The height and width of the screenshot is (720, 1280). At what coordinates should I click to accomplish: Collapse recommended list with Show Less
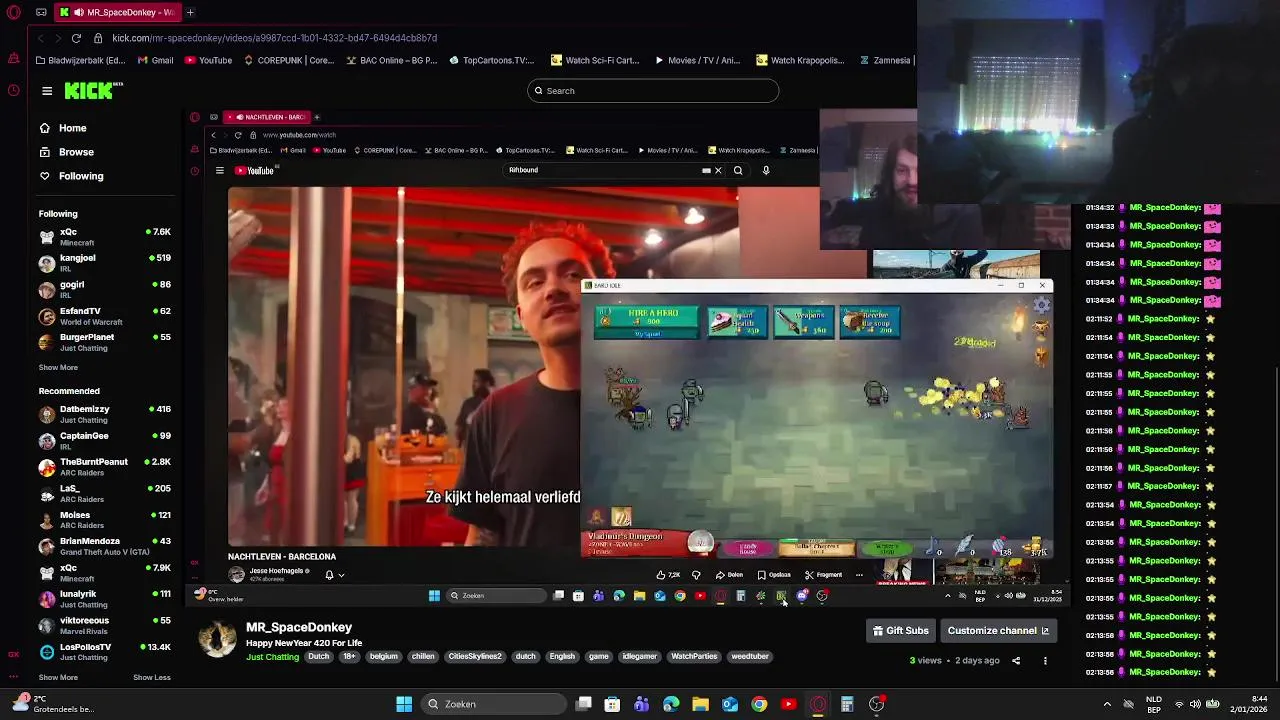152,677
